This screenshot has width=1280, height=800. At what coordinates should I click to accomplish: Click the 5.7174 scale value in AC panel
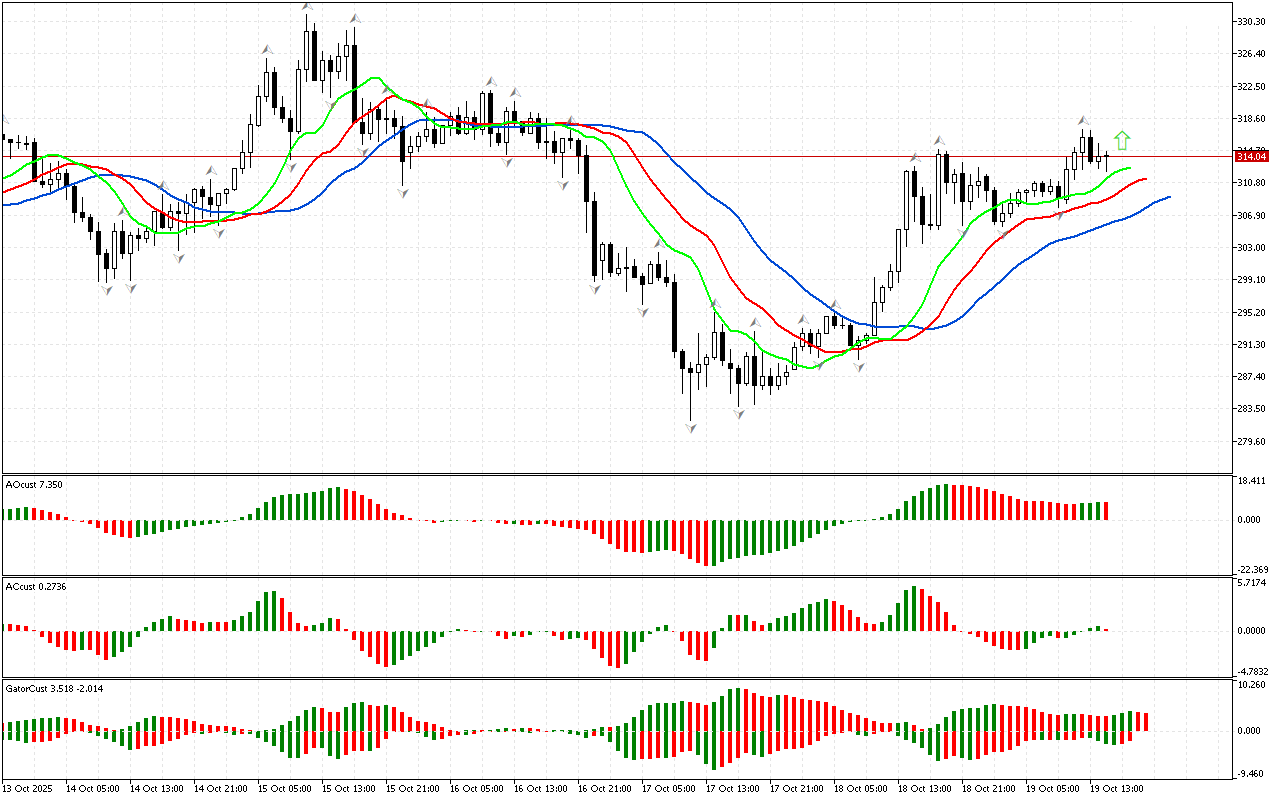tap(1253, 582)
